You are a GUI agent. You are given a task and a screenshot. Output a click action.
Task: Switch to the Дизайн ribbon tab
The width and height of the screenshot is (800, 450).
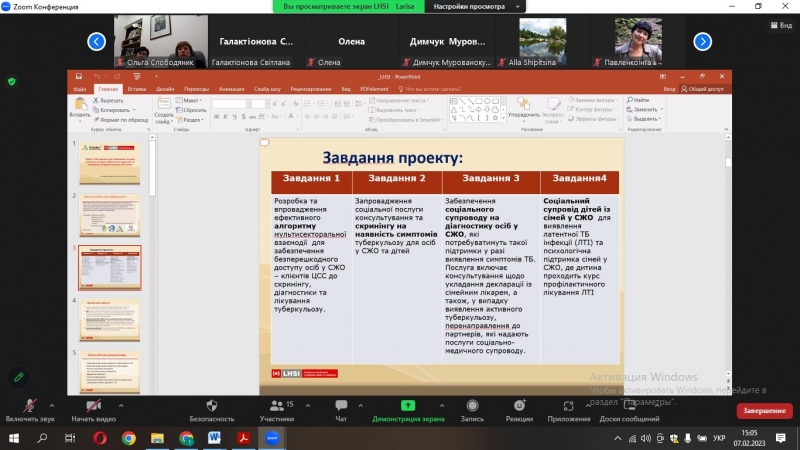165,89
